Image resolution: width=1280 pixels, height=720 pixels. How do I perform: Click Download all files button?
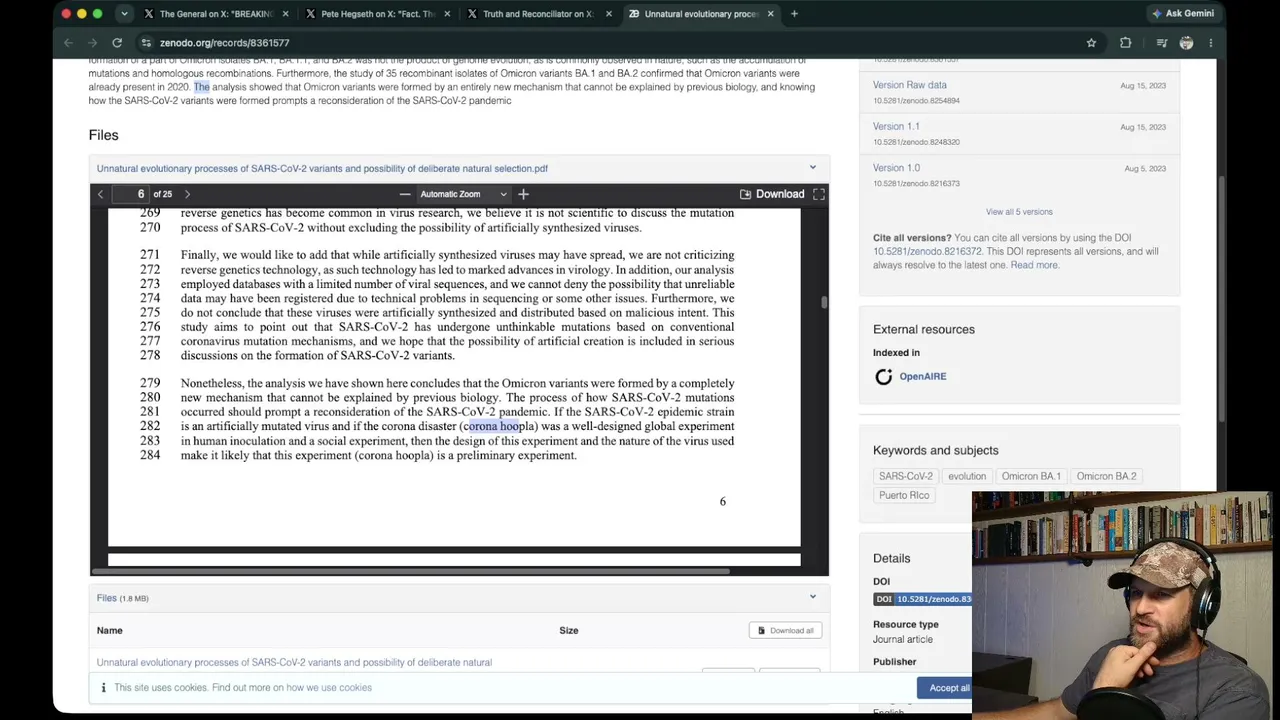point(785,630)
